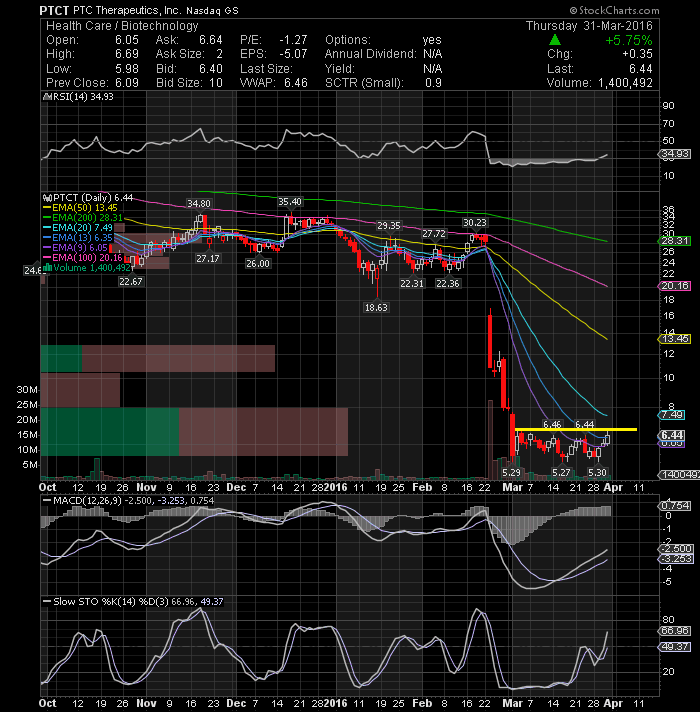Screen dimensions: 700x712
Task: Click the P/E value -1.27
Action: (x=293, y=40)
